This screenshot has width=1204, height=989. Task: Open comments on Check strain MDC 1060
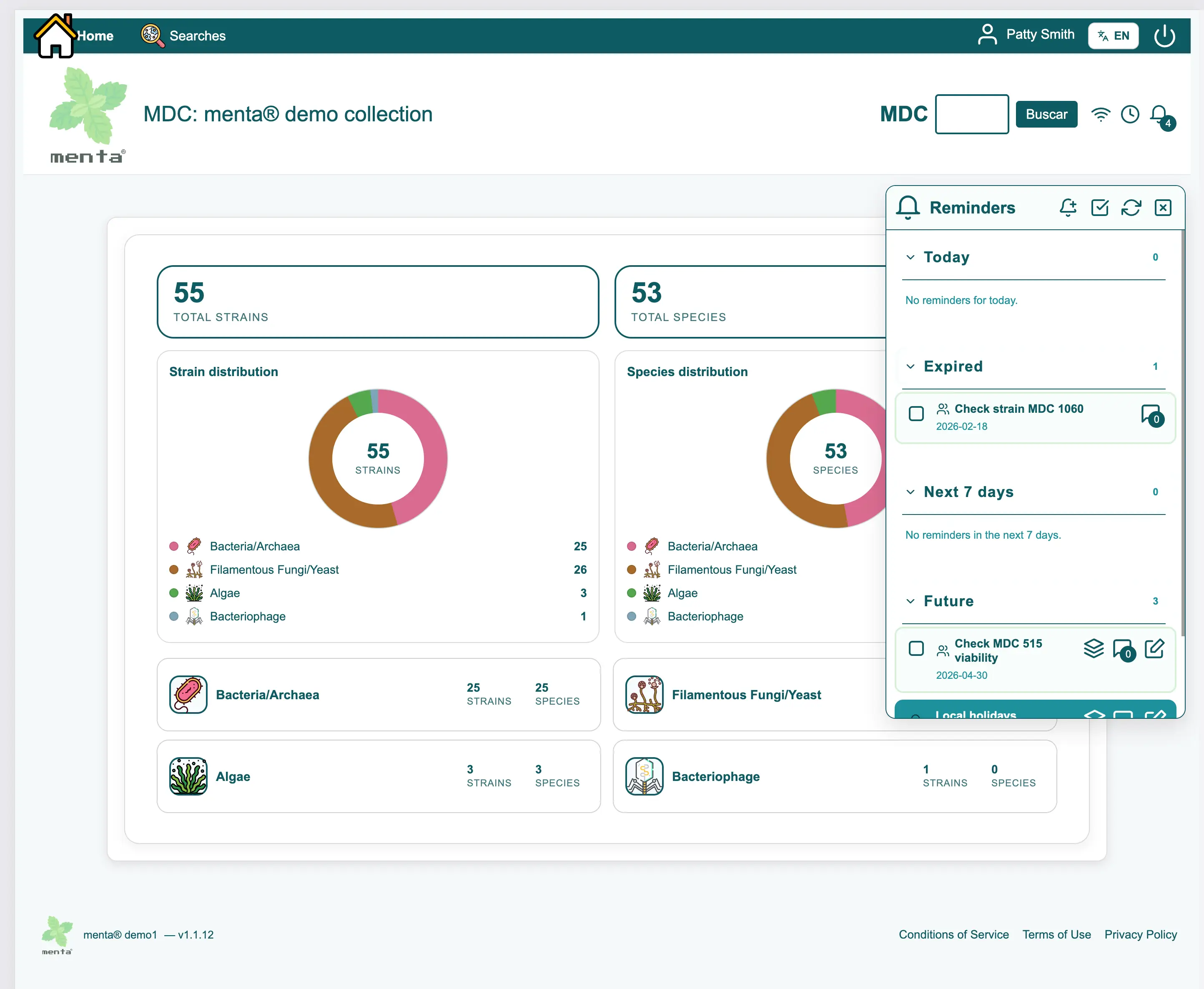click(x=1151, y=415)
